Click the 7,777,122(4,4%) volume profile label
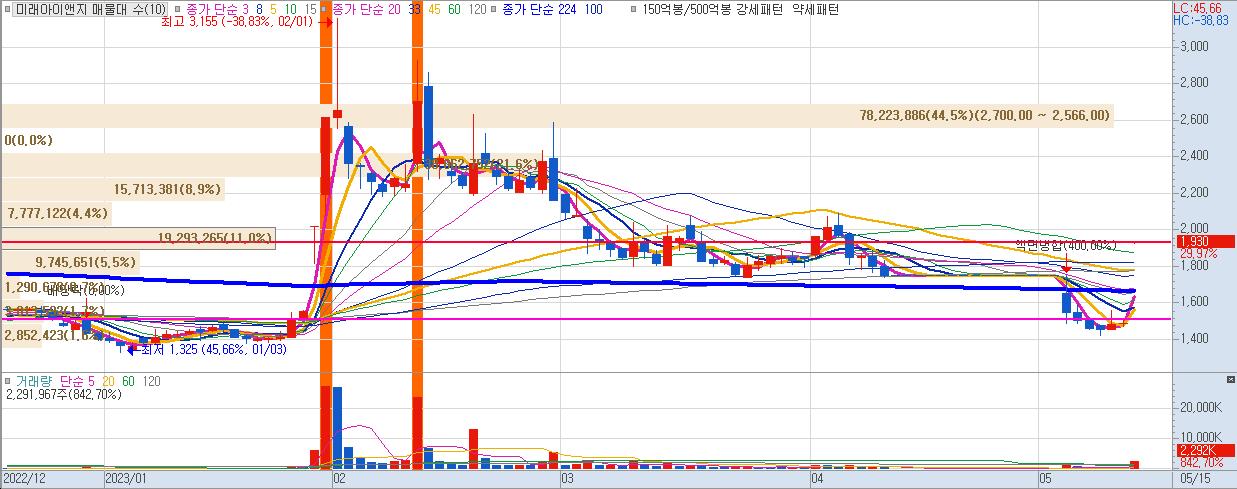 [57, 213]
